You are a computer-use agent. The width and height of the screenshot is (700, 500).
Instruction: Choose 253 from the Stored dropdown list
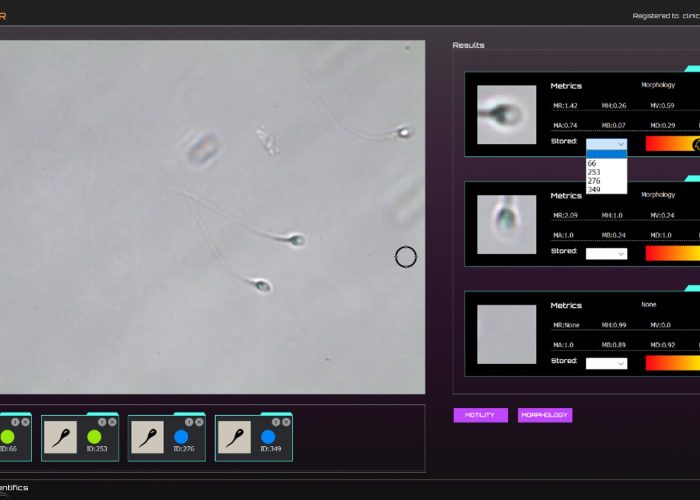[606, 172]
